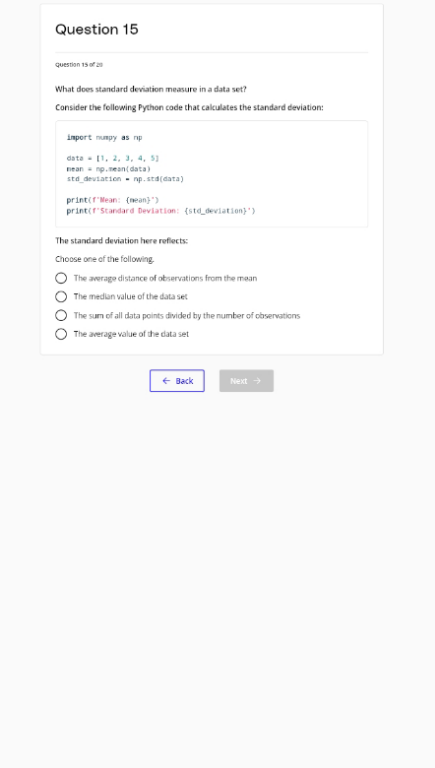The image size is (435, 768).
Task: Click the print Standard Deviation code line
Action: (x=161, y=211)
